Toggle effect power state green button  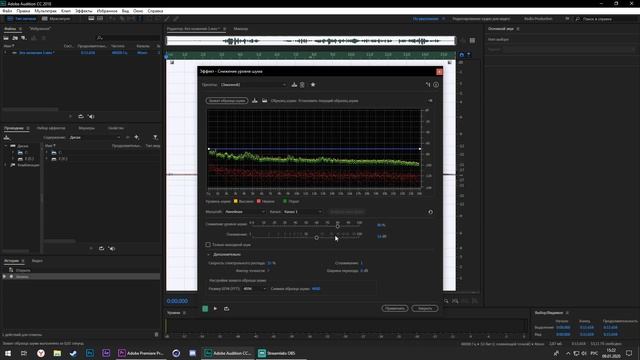pyautogui.click(x=205, y=309)
